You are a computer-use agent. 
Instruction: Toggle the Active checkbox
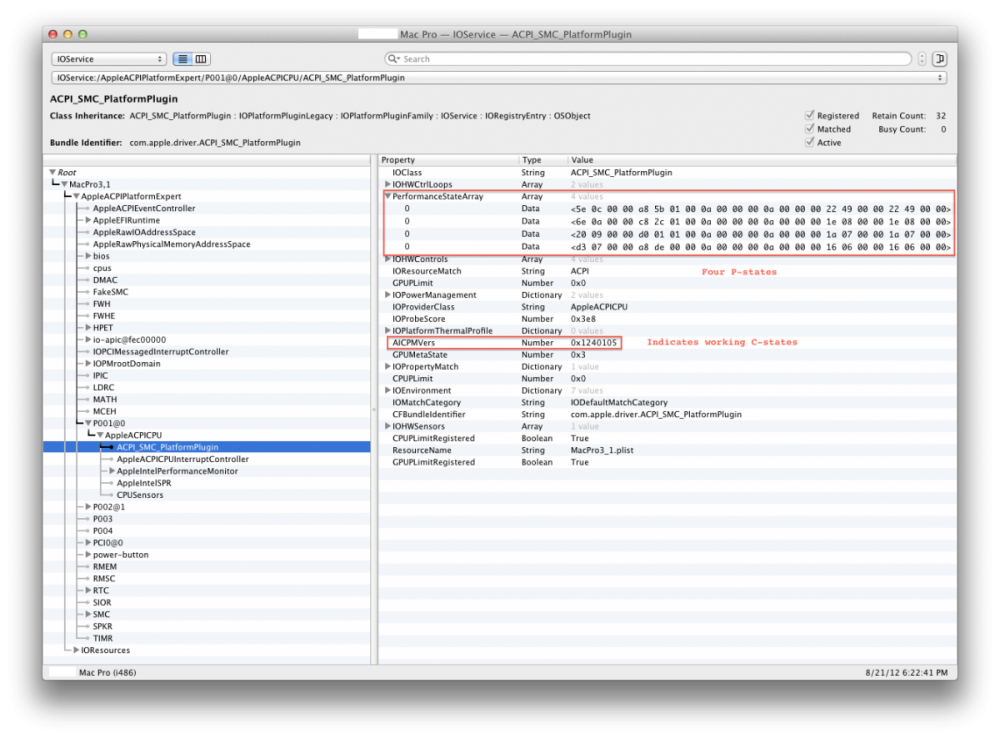click(x=810, y=142)
